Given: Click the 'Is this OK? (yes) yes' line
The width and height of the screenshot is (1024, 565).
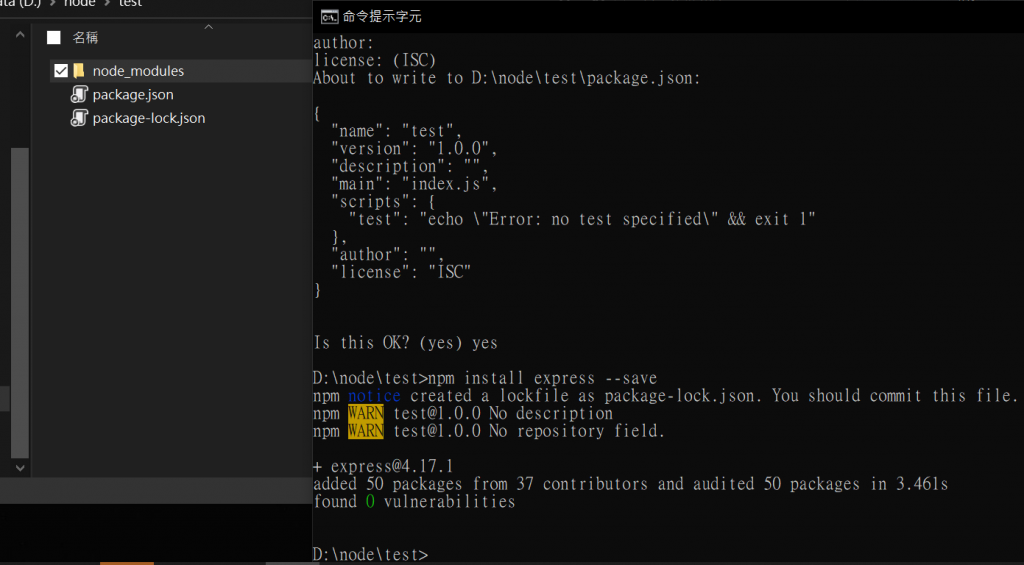Looking at the screenshot, I should tap(406, 343).
